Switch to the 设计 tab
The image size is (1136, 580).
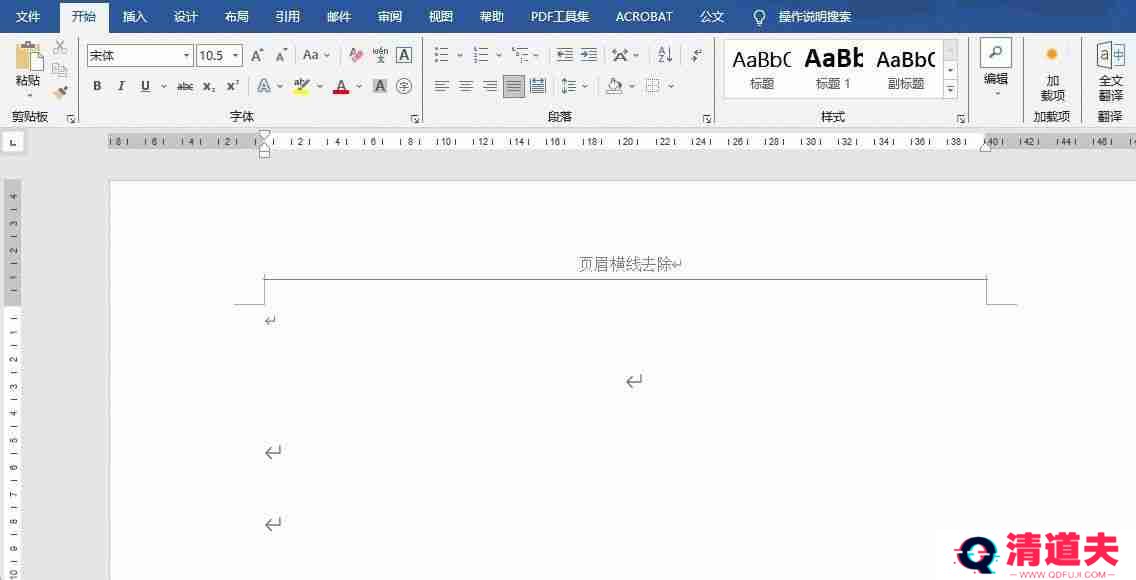pyautogui.click(x=185, y=16)
